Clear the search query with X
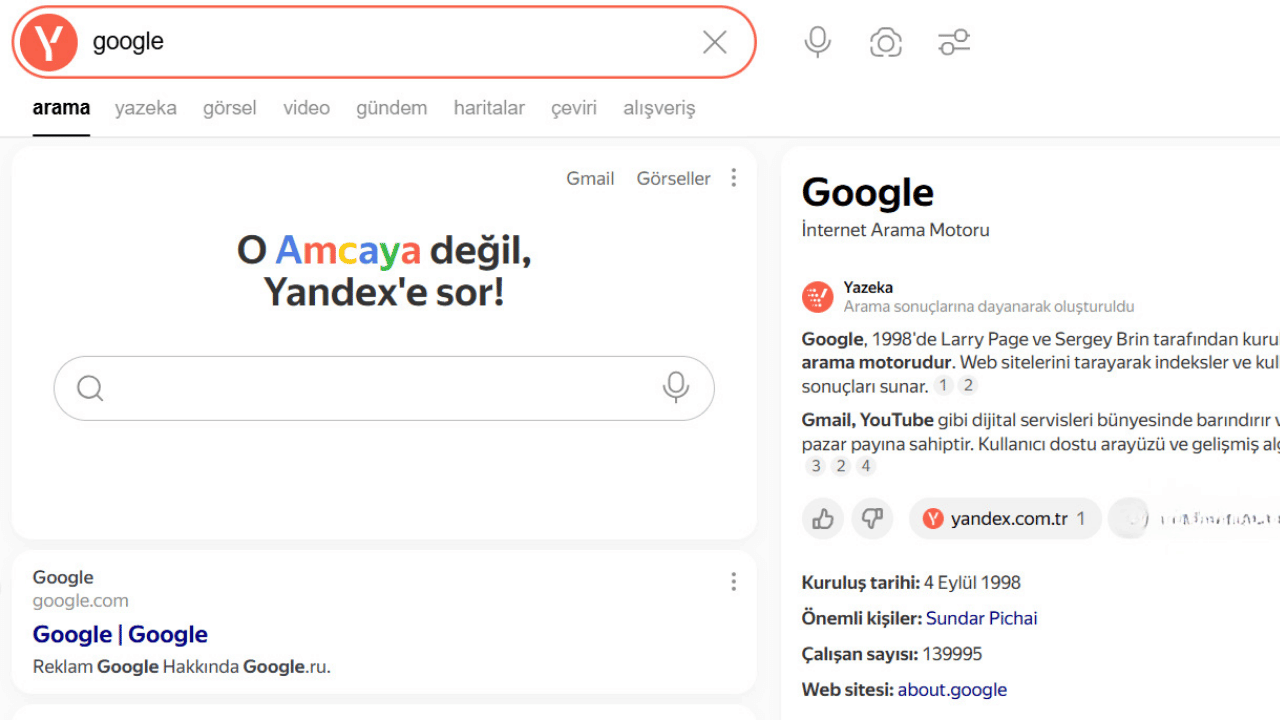The height and width of the screenshot is (720, 1280). 714,42
